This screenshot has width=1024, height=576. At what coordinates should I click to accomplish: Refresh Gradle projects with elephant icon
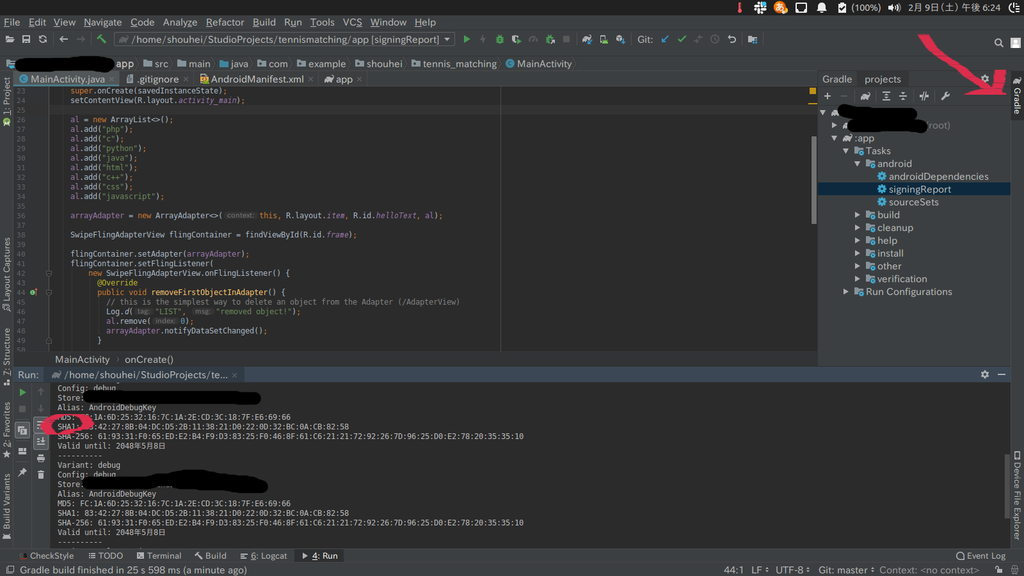pos(865,96)
